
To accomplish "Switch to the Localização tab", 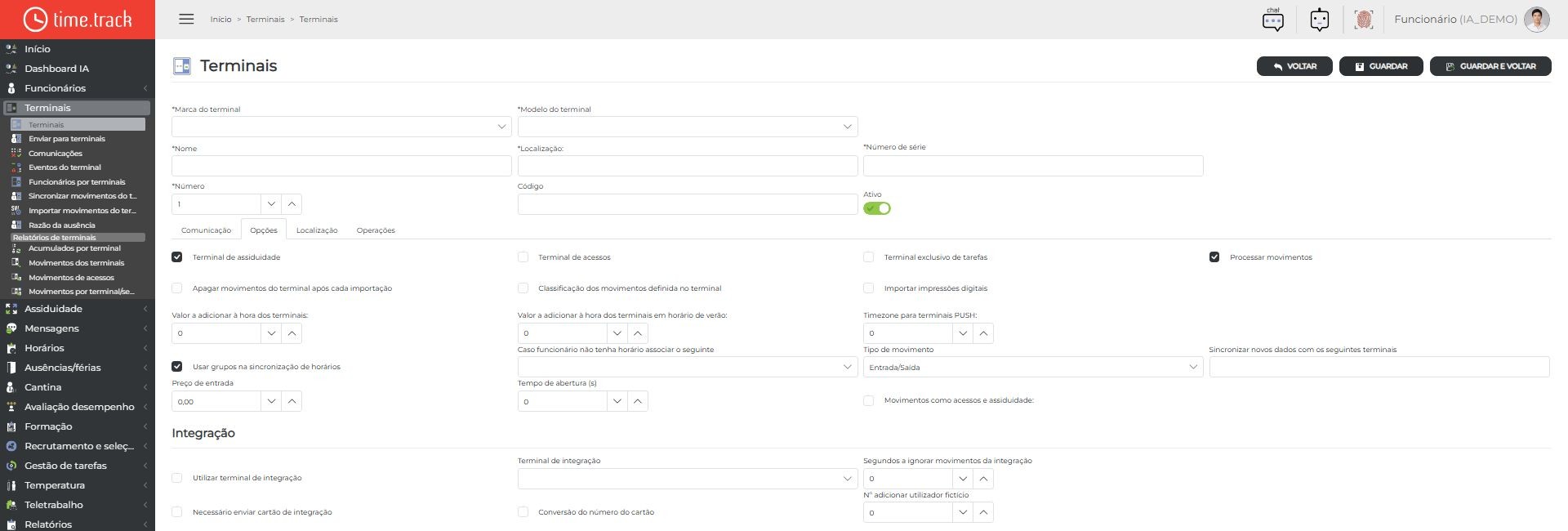I will coord(317,230).
